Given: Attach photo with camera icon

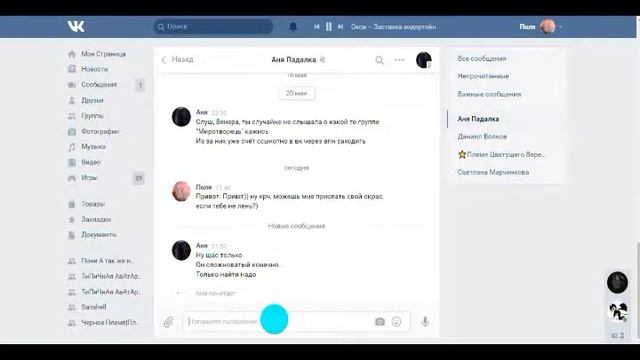Looking at the screenshot, I should click(x=380, y=322).
